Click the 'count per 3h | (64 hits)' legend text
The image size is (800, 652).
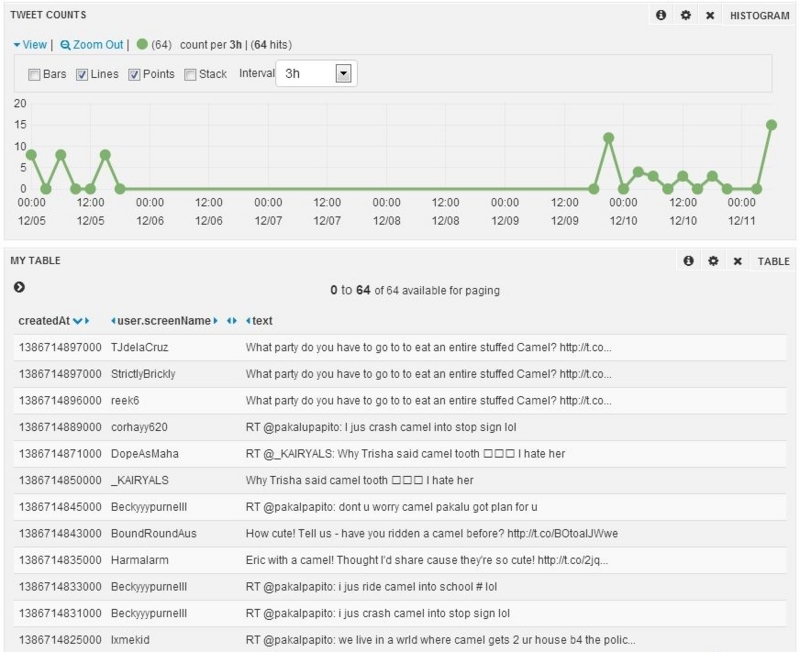(236, 45)
